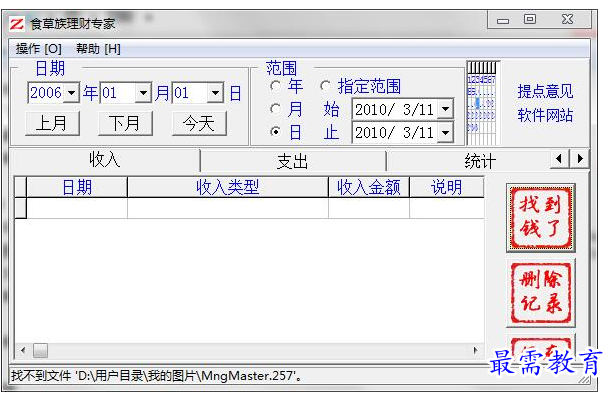The image size is (611, 394).
Task: Select the first empty table row header
Action: (20, 208)
